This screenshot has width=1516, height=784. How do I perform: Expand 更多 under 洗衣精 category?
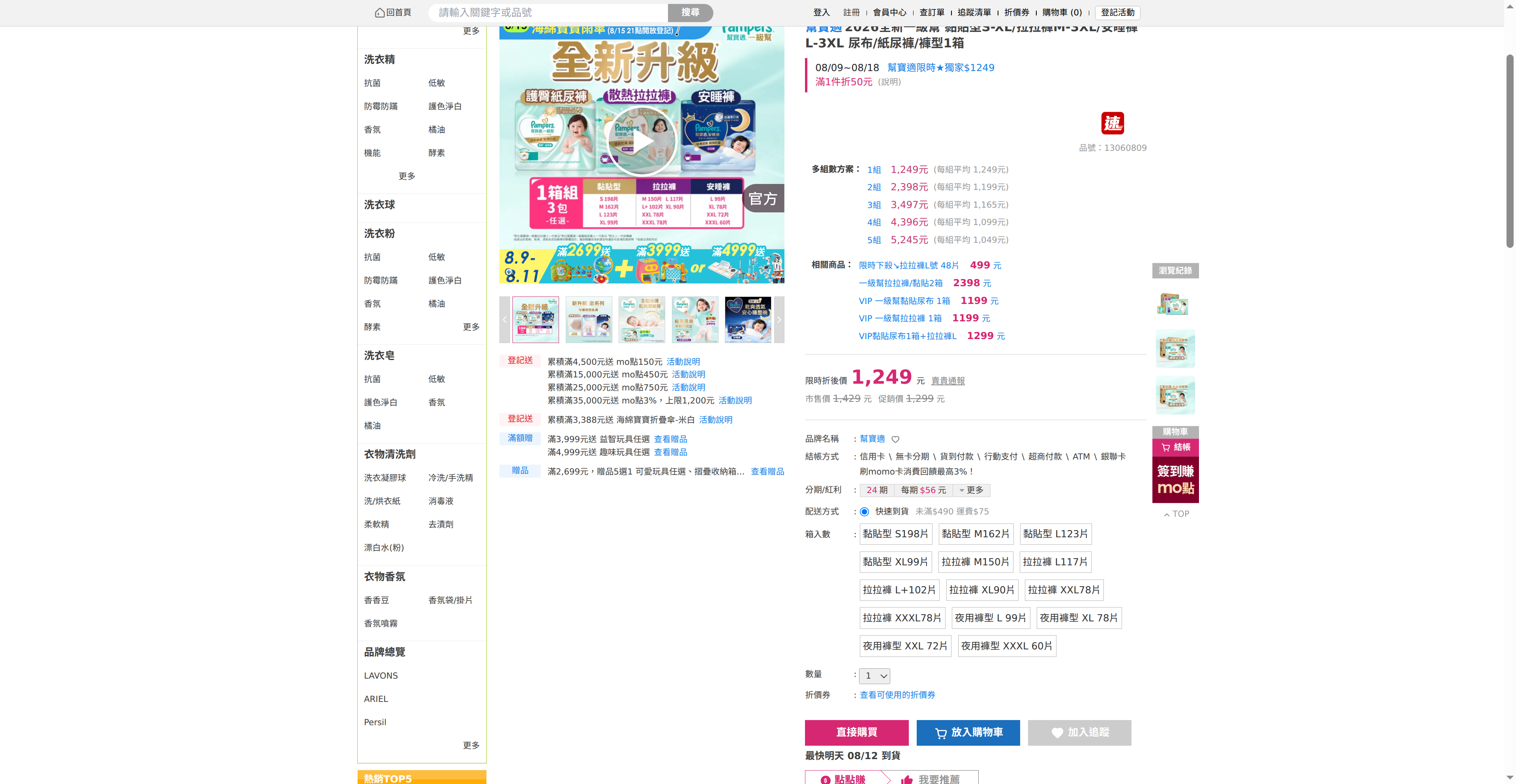click(407, 176)
